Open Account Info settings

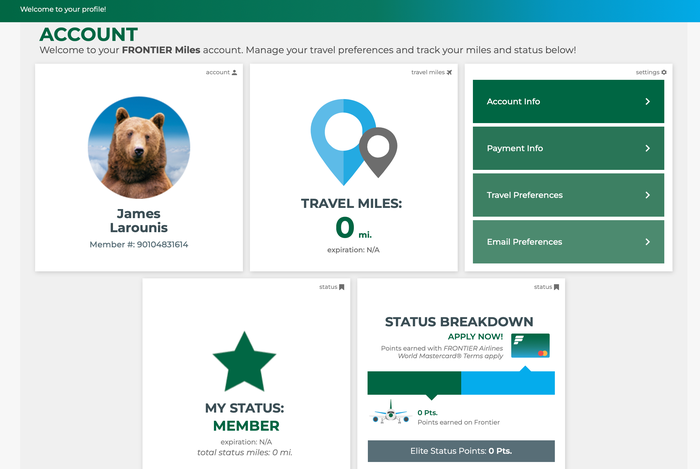pos(568,101)
